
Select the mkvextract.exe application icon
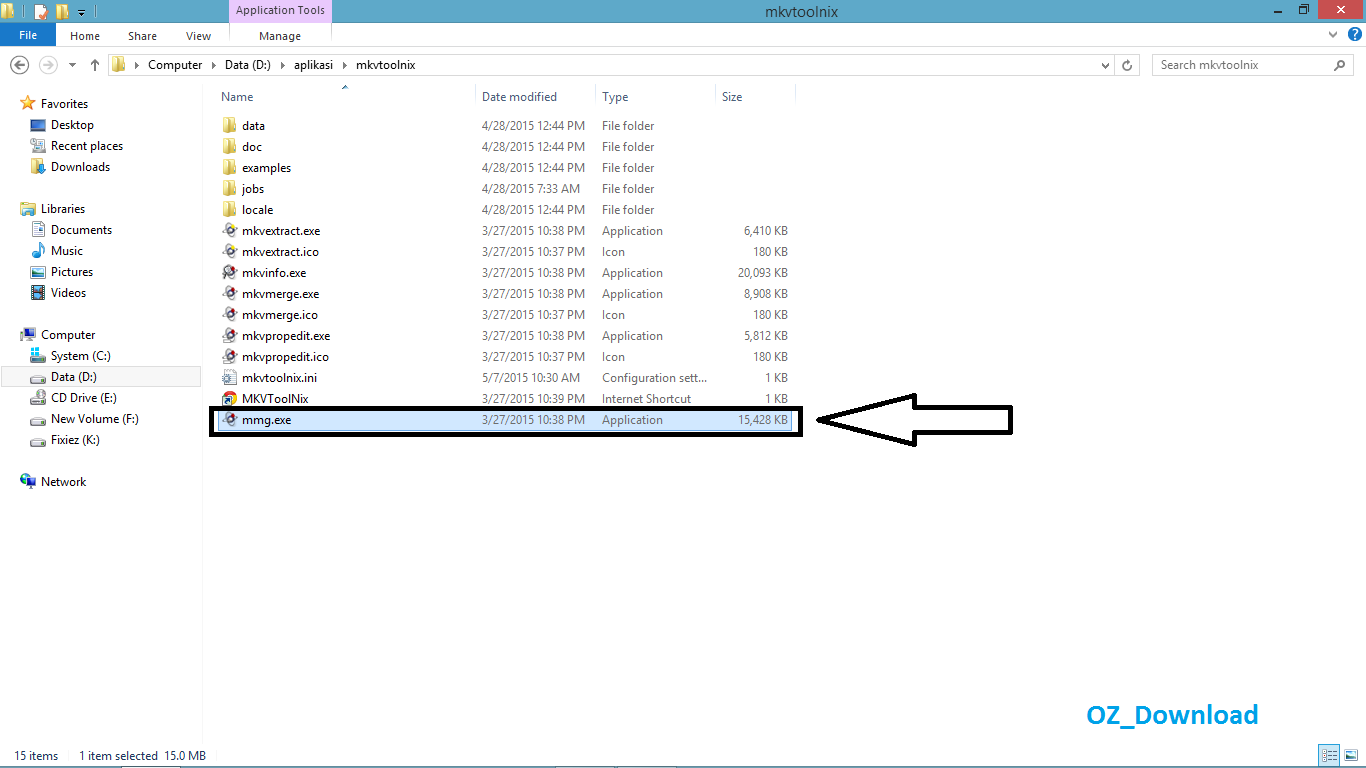point(230,231)
